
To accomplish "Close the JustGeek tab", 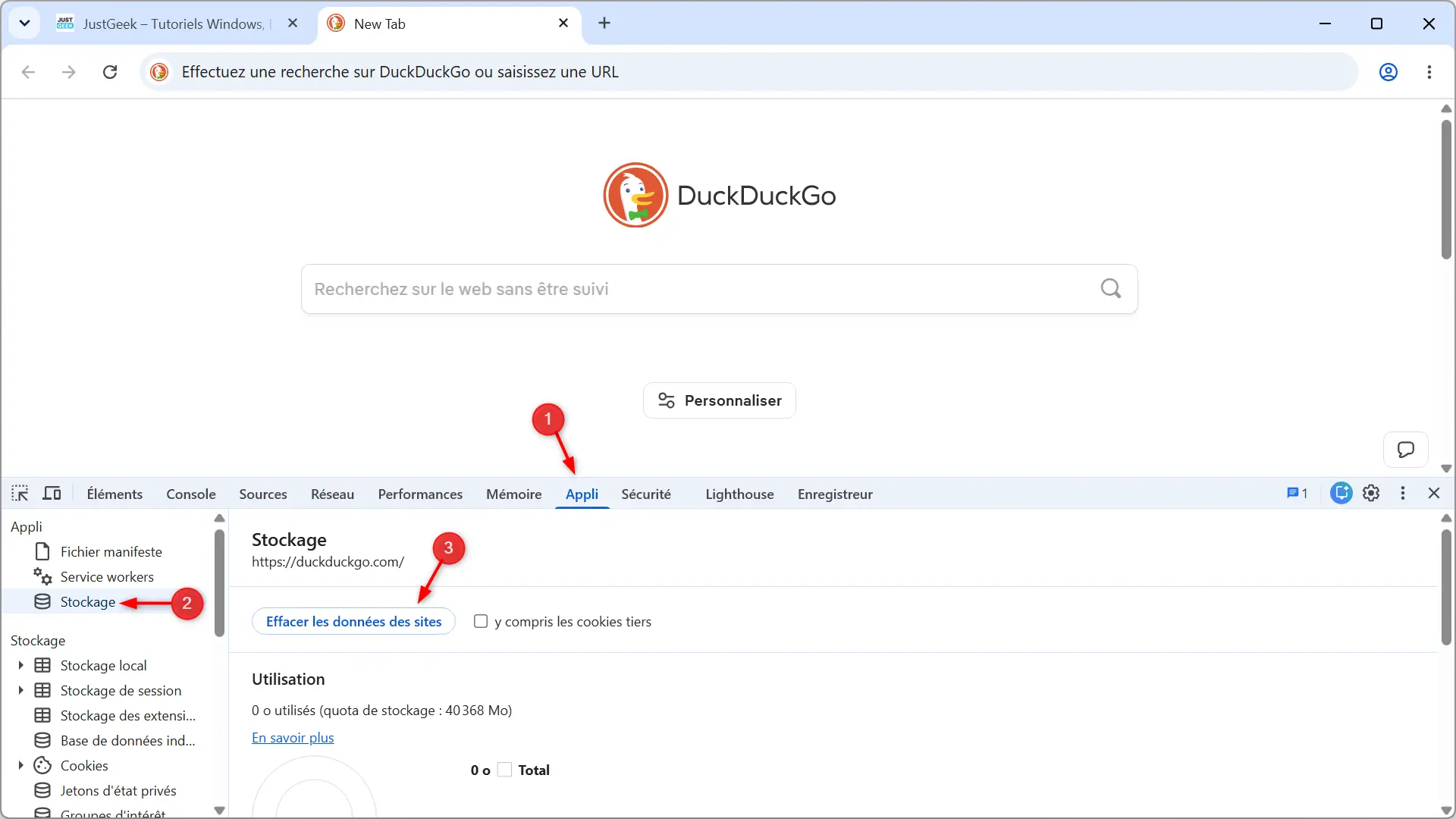I will [293, 24].
